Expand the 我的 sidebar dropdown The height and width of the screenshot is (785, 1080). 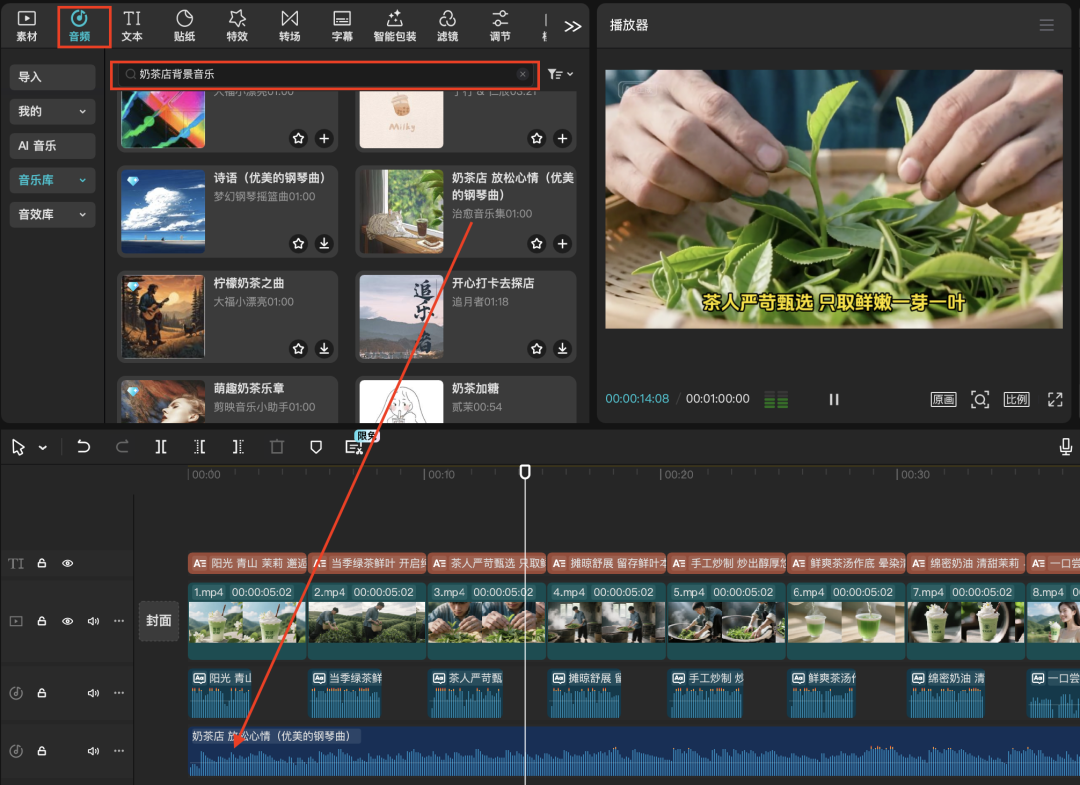point(52,111)
